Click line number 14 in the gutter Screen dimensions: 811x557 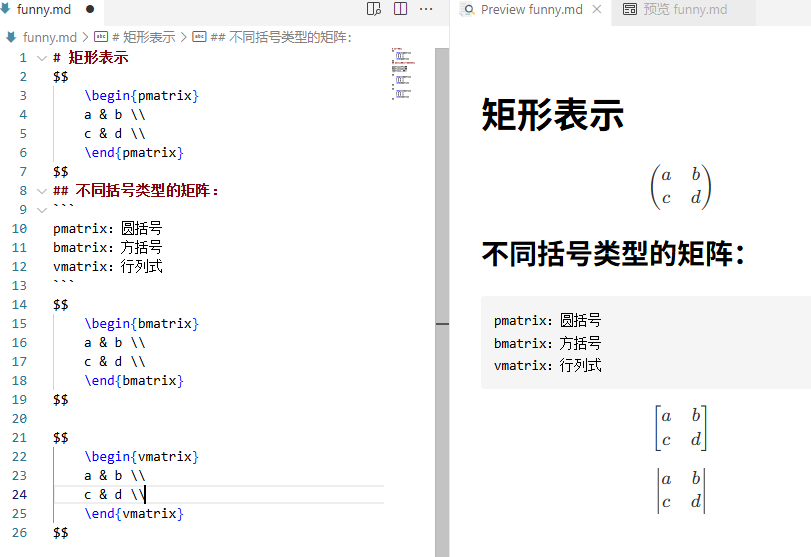click(x=19, y=305)
